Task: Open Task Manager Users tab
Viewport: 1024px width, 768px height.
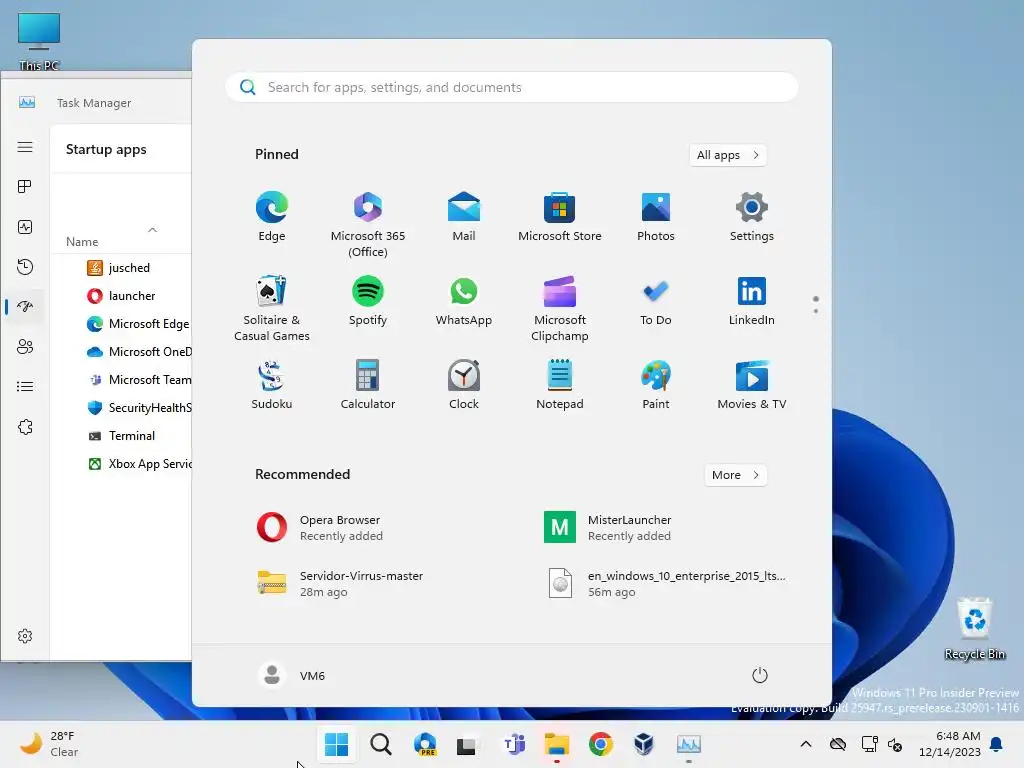Action: 25,347
